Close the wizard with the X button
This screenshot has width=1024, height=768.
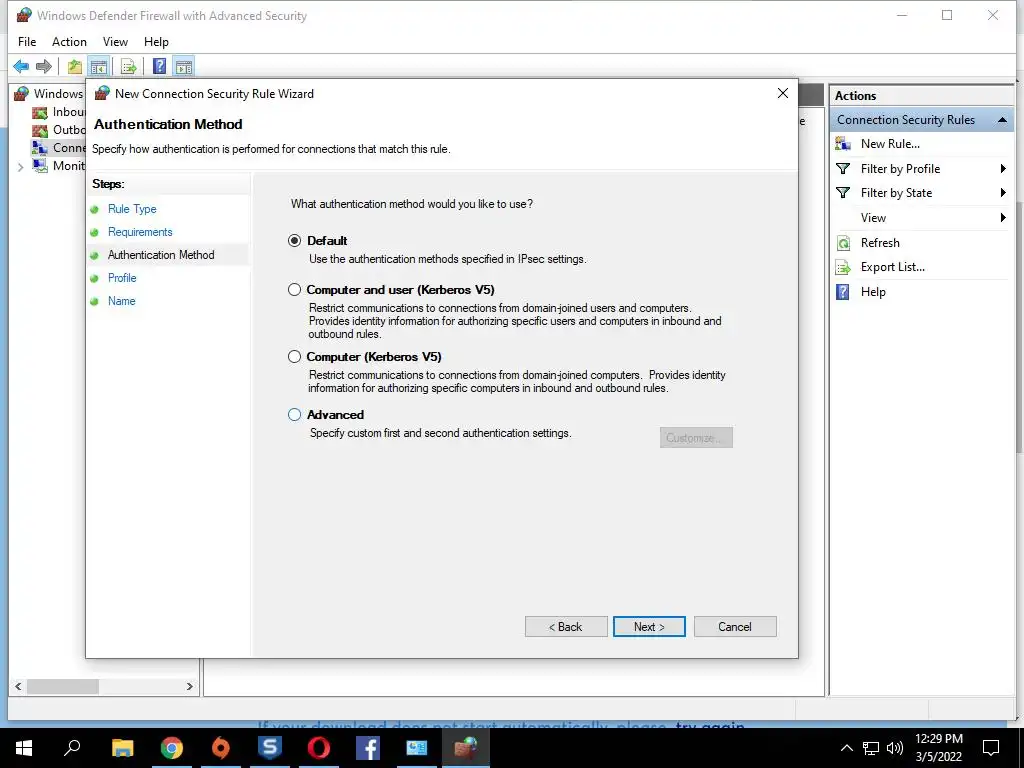point(783,93)
